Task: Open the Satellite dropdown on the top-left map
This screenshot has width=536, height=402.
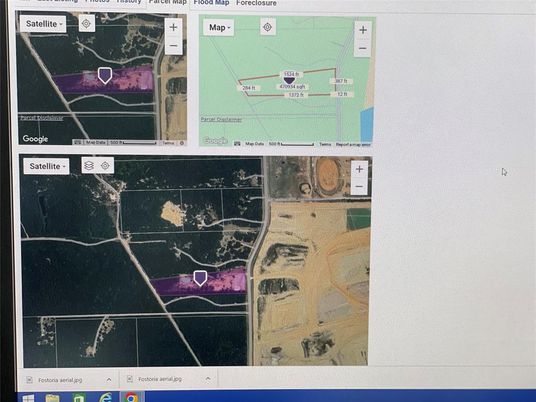Action: pyautogui.click(x=43, y=24)
